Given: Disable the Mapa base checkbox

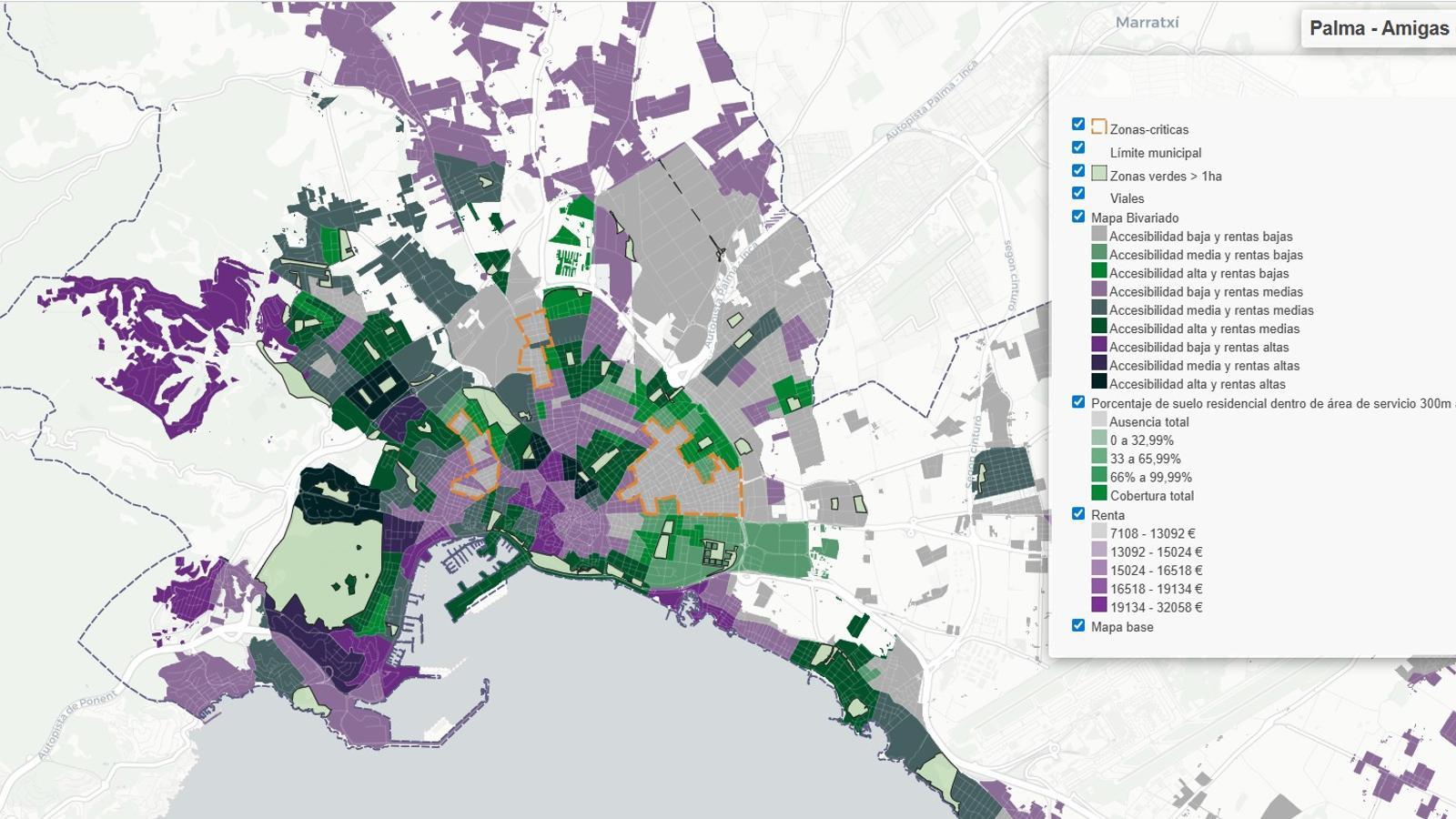Looking at the screenshot, I should (1078, 626).
